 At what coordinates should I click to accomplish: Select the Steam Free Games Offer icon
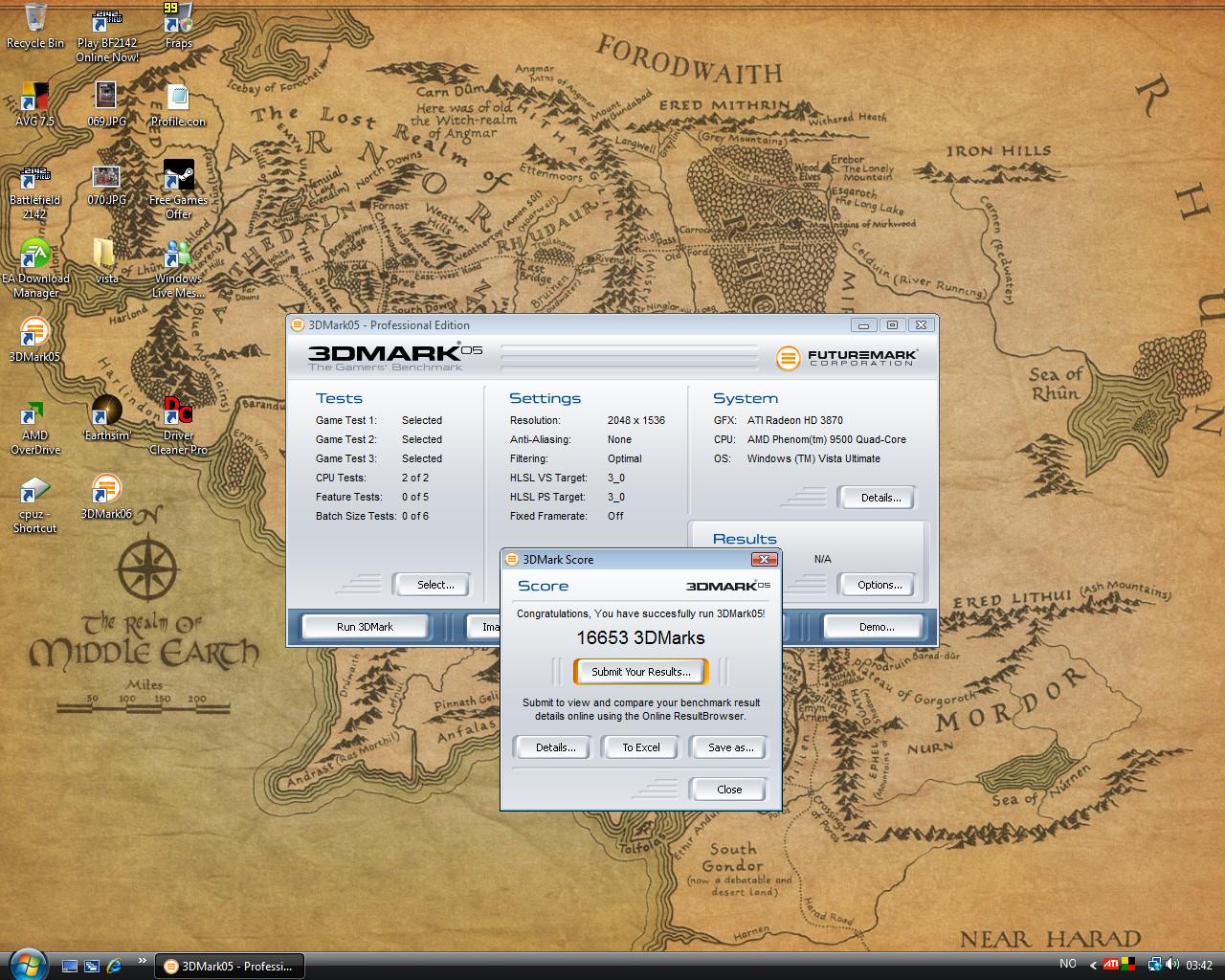point(178,190)
